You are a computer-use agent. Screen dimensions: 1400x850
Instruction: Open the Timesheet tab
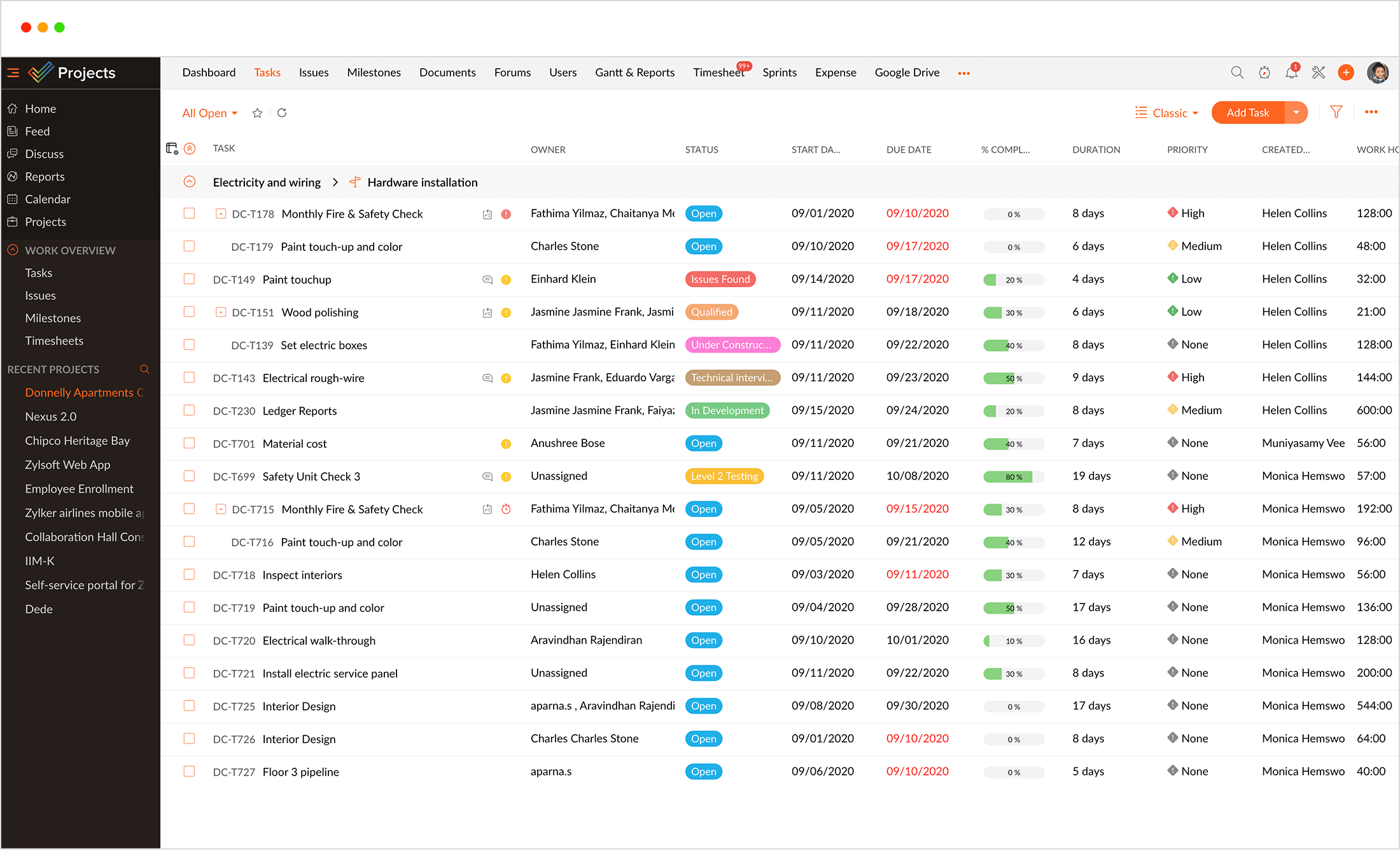[718, 72]
